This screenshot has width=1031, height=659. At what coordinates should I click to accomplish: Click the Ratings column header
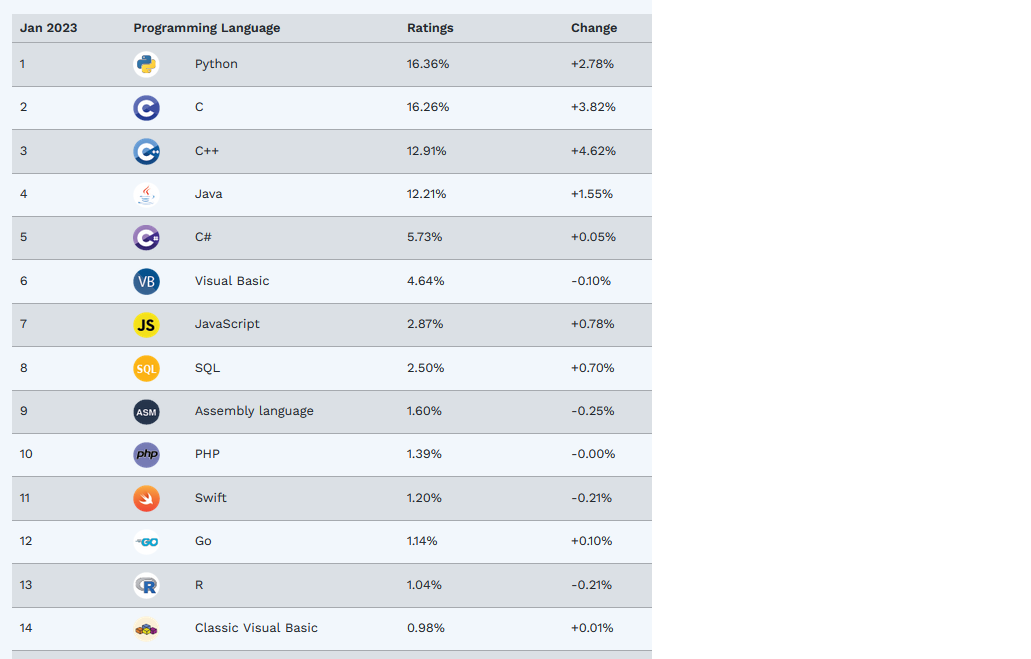click(x=430, y=28)
